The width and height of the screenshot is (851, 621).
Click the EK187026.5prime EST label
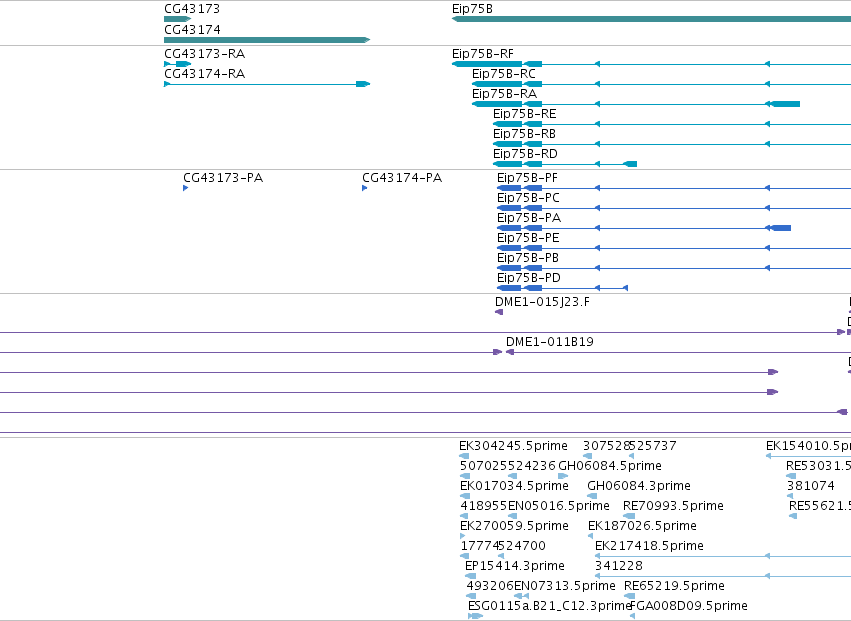coord(643,527)
